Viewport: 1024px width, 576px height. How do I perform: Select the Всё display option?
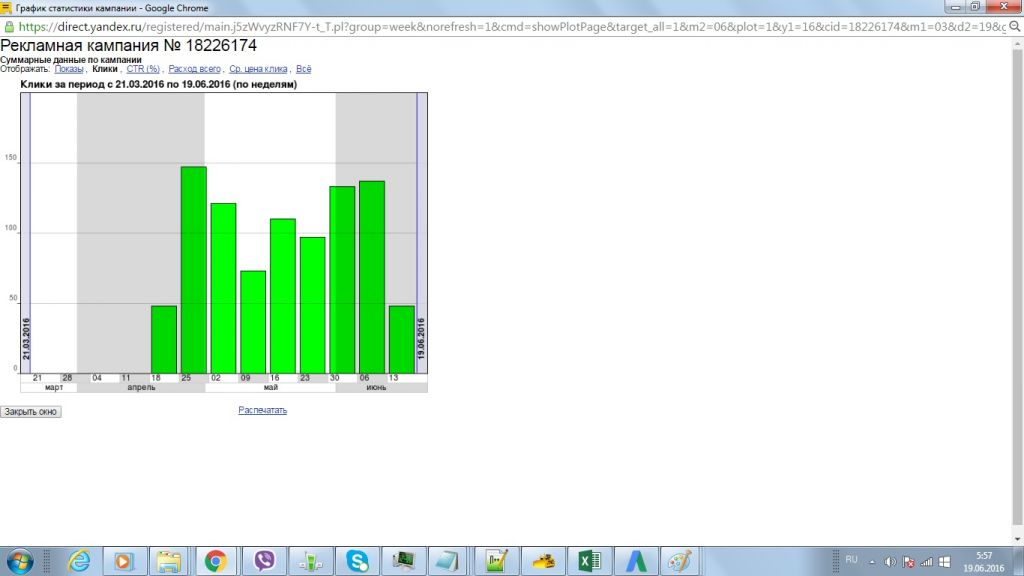(304, 69)
